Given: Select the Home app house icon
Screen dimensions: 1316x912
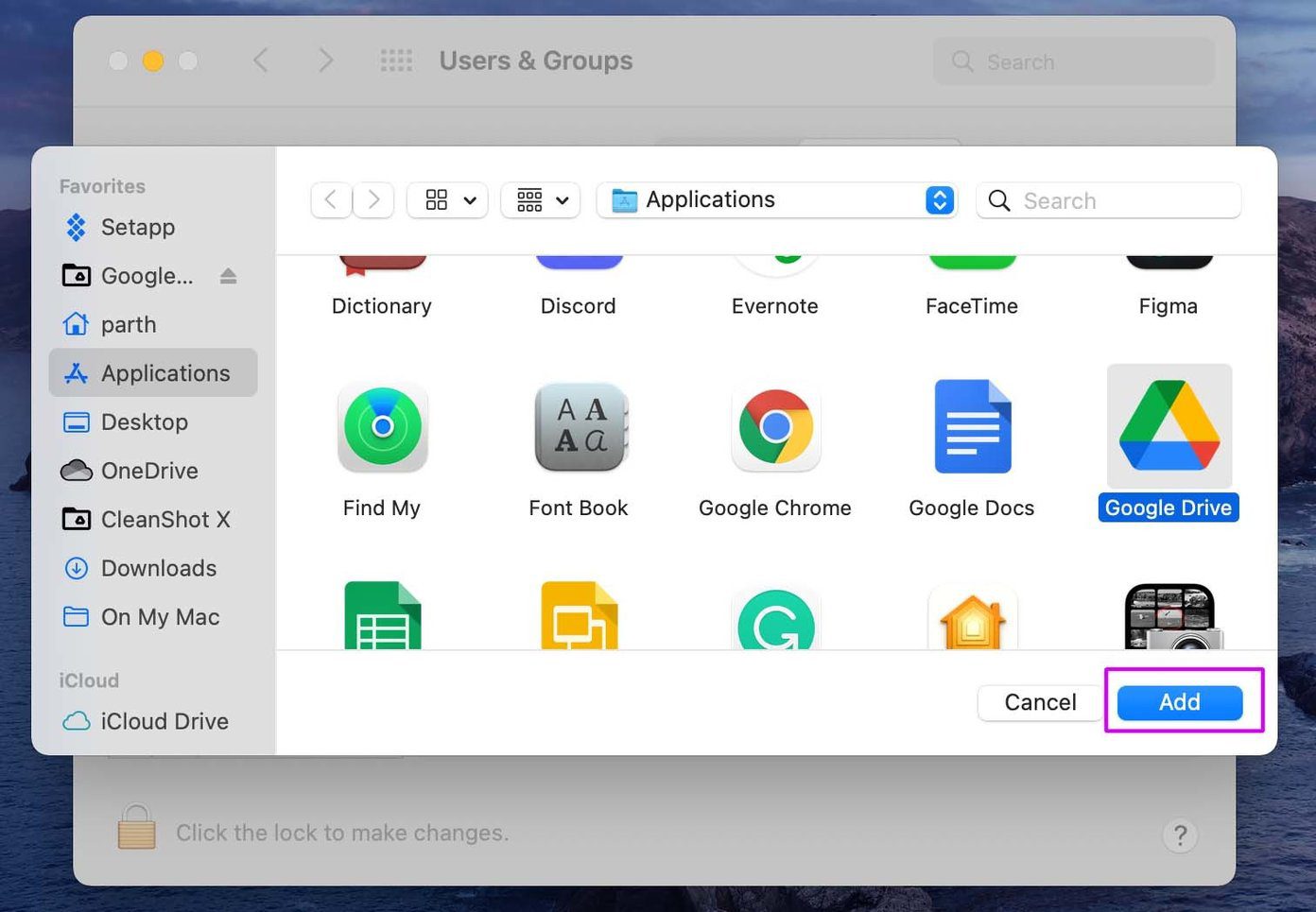Looking at the screenshot, I should (x=973, y=618).
